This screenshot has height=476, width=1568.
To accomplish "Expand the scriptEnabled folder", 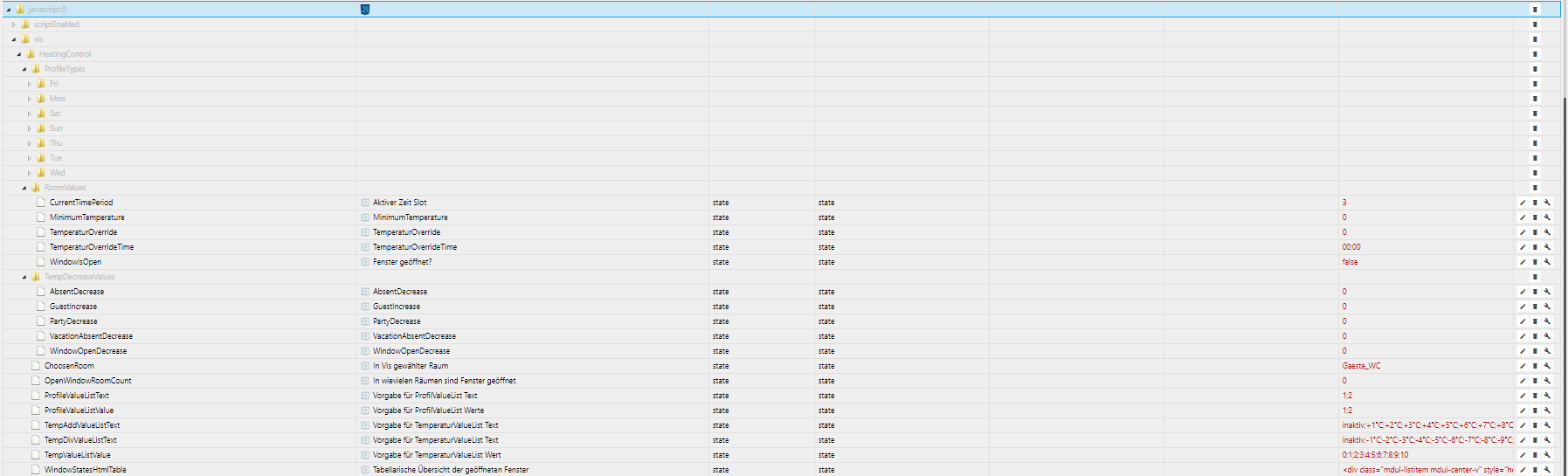I will pyautogui.click(x=14, y=24).
